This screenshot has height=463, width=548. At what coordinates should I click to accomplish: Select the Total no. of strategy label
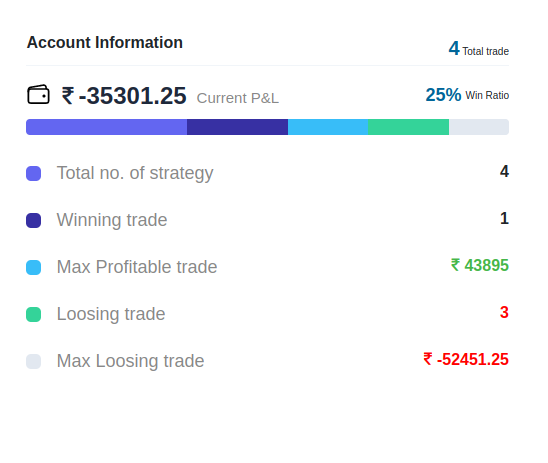[x=135, y=173]
